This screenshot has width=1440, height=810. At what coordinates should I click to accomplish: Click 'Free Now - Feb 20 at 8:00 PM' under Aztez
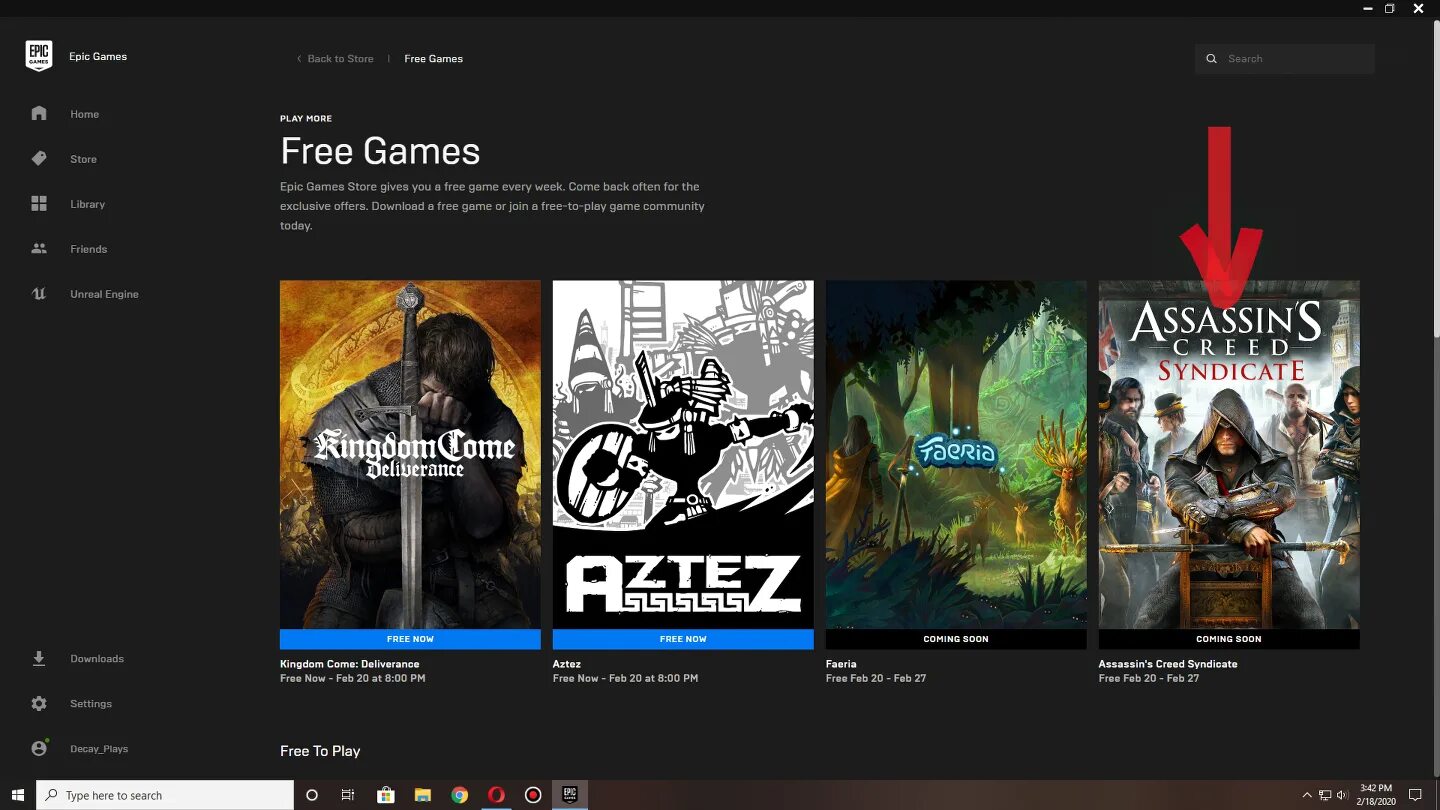coord(625,678)
